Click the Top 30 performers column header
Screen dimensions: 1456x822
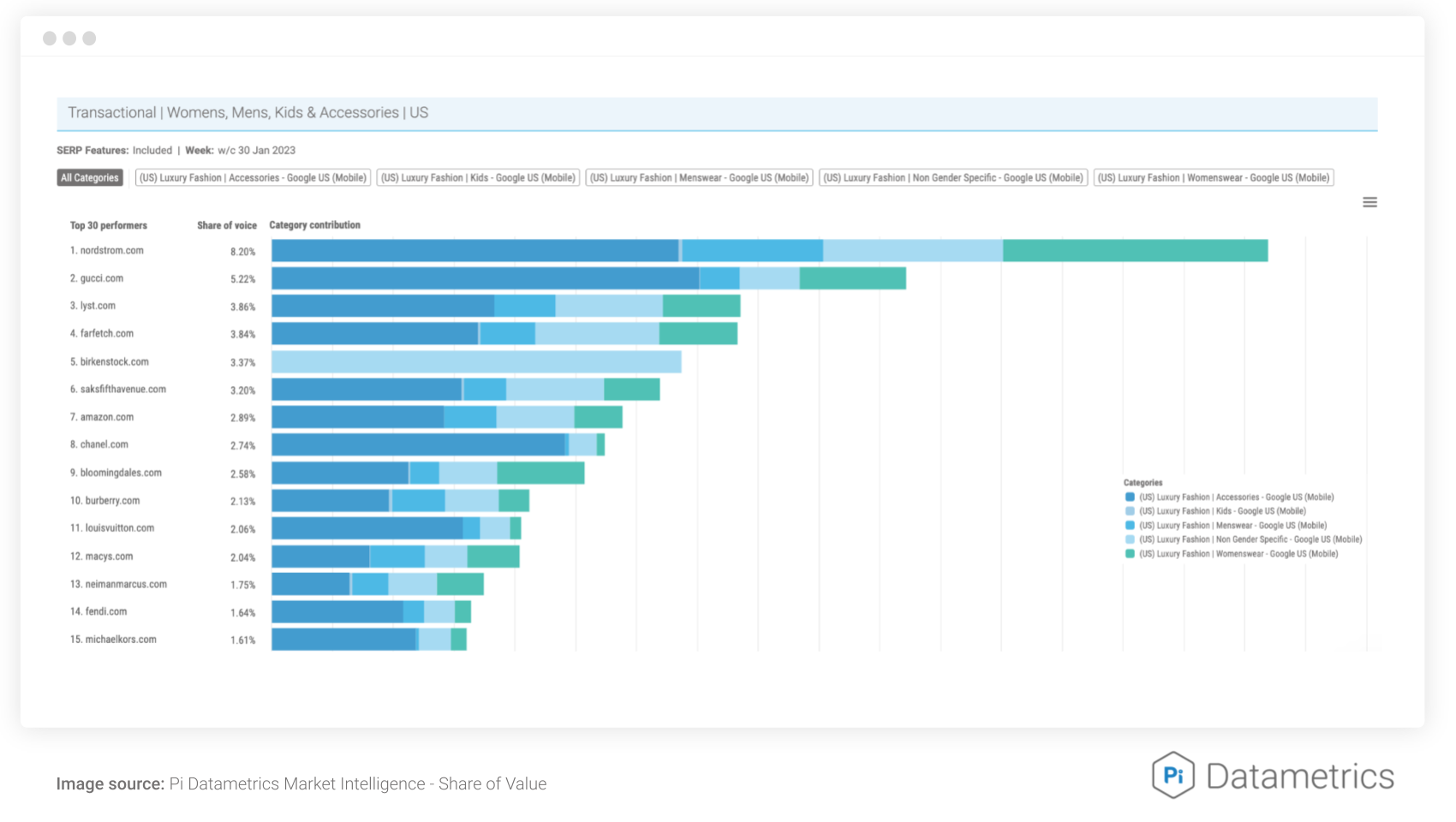109,225
